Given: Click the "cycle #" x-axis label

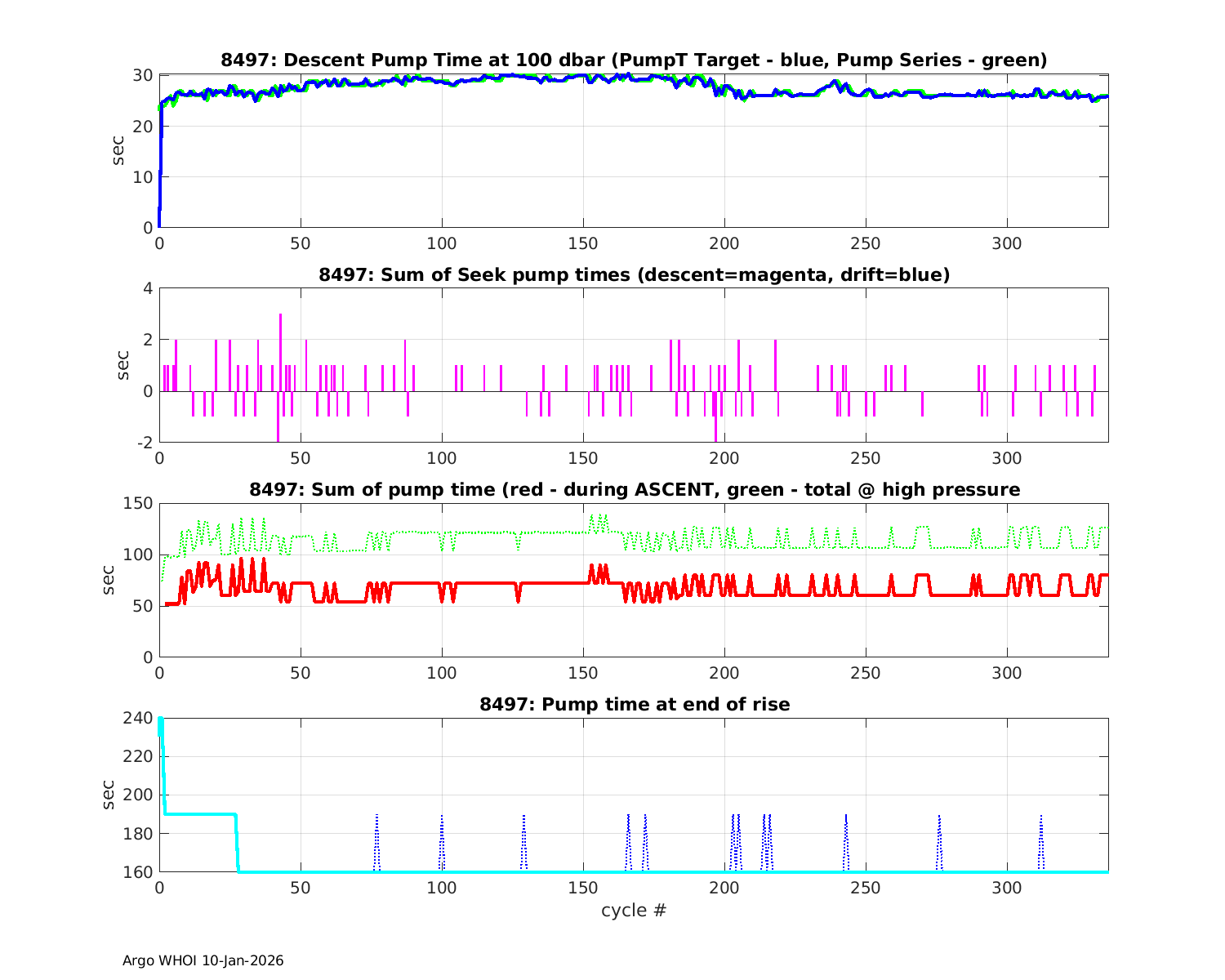Looking at the screenshot, I should coord(634,911).
